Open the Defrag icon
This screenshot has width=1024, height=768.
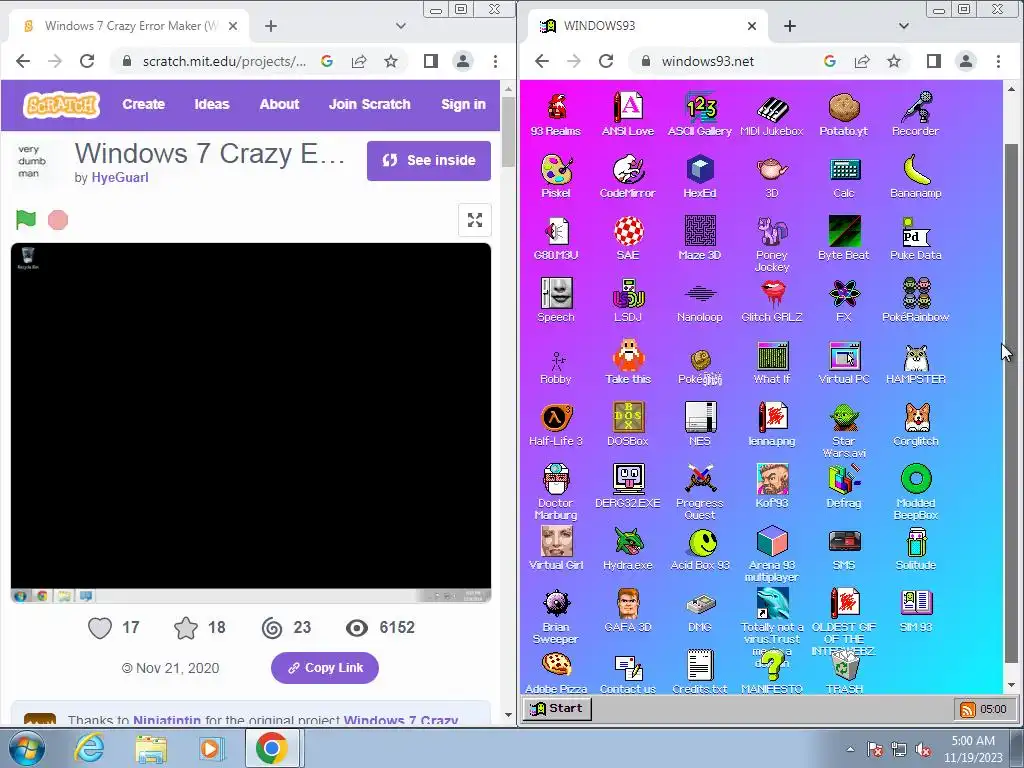[844, 486]
